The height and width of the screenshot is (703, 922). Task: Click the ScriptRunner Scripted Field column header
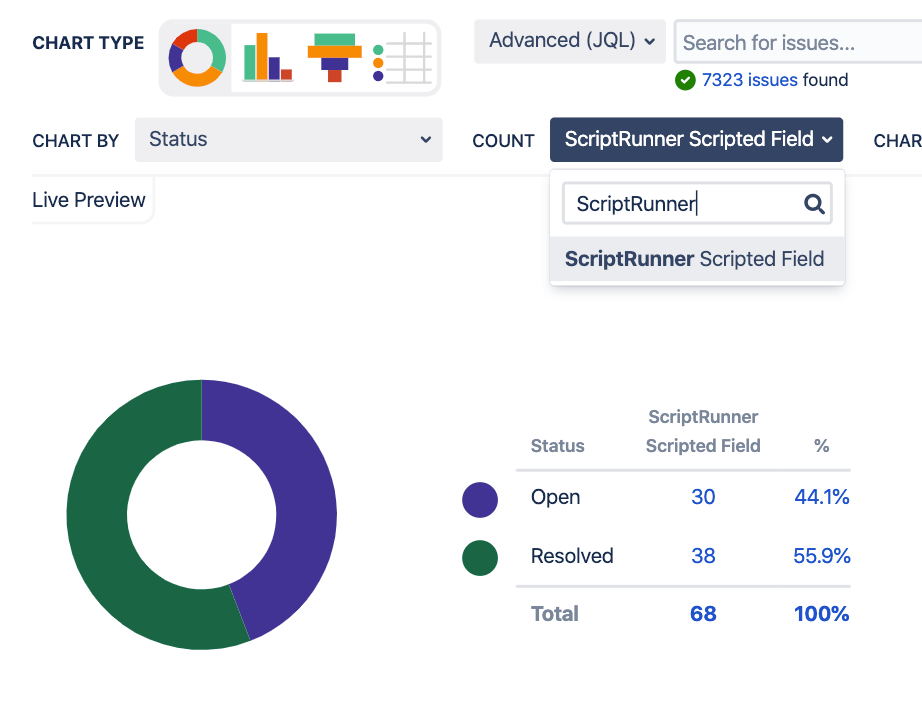coord(703,431)
